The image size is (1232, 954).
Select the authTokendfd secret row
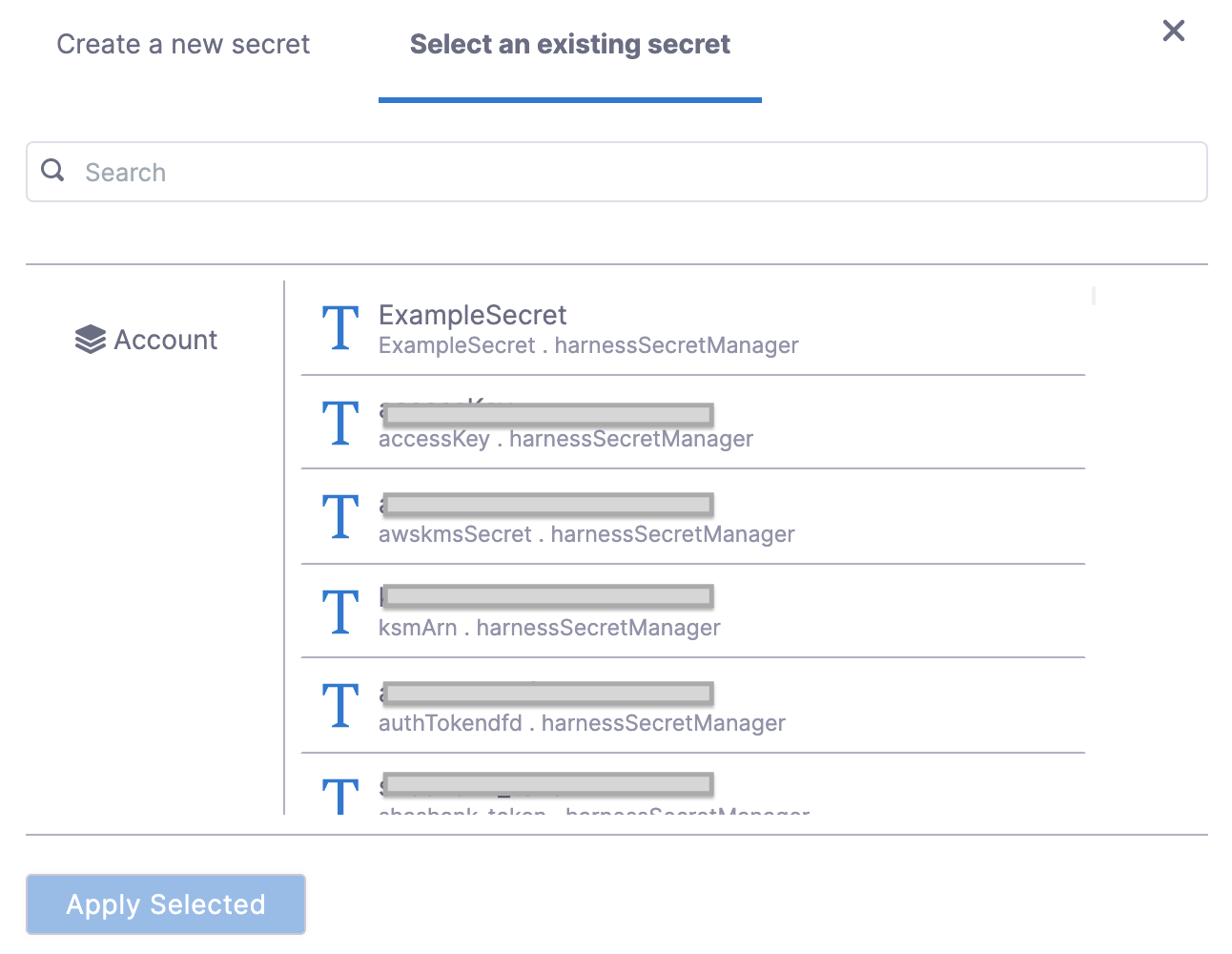pyautogui.click(x=692, y=706)
